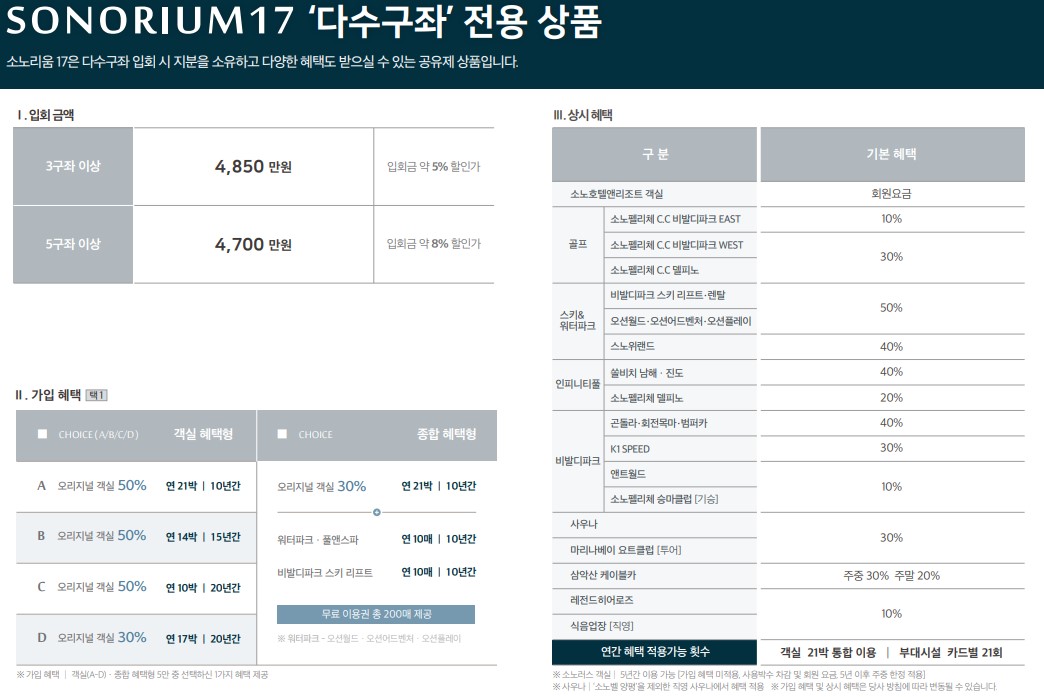Click the Ⅱ. 가입 혜택 section heading
Screen dimensions: 1044x697
tap(48, 395)
